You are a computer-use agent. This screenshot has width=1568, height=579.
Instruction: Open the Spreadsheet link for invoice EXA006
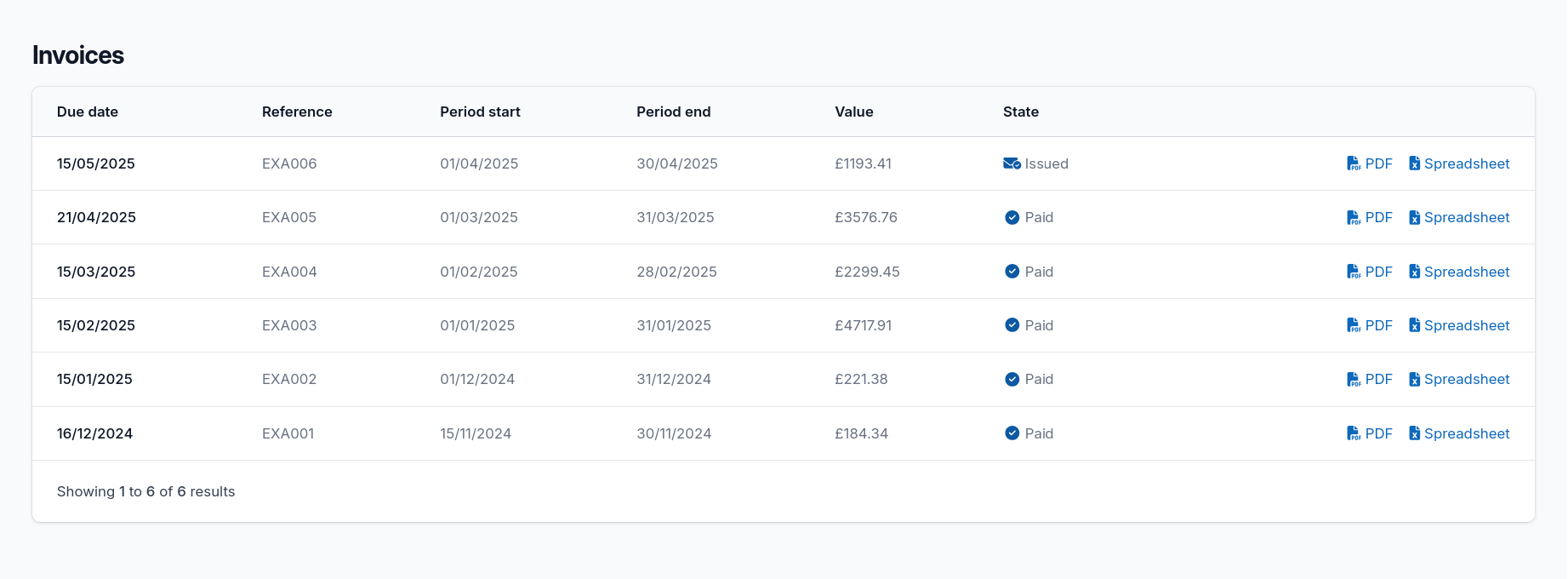click(x=1467, y=163)
